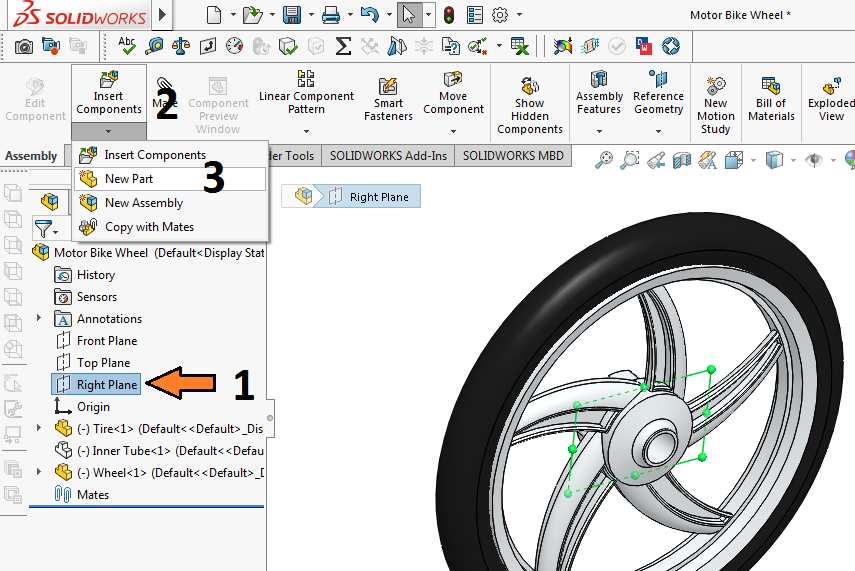Open the Linear Component Pattern dropdown arrow
The image size is (855, 571).
306,131
